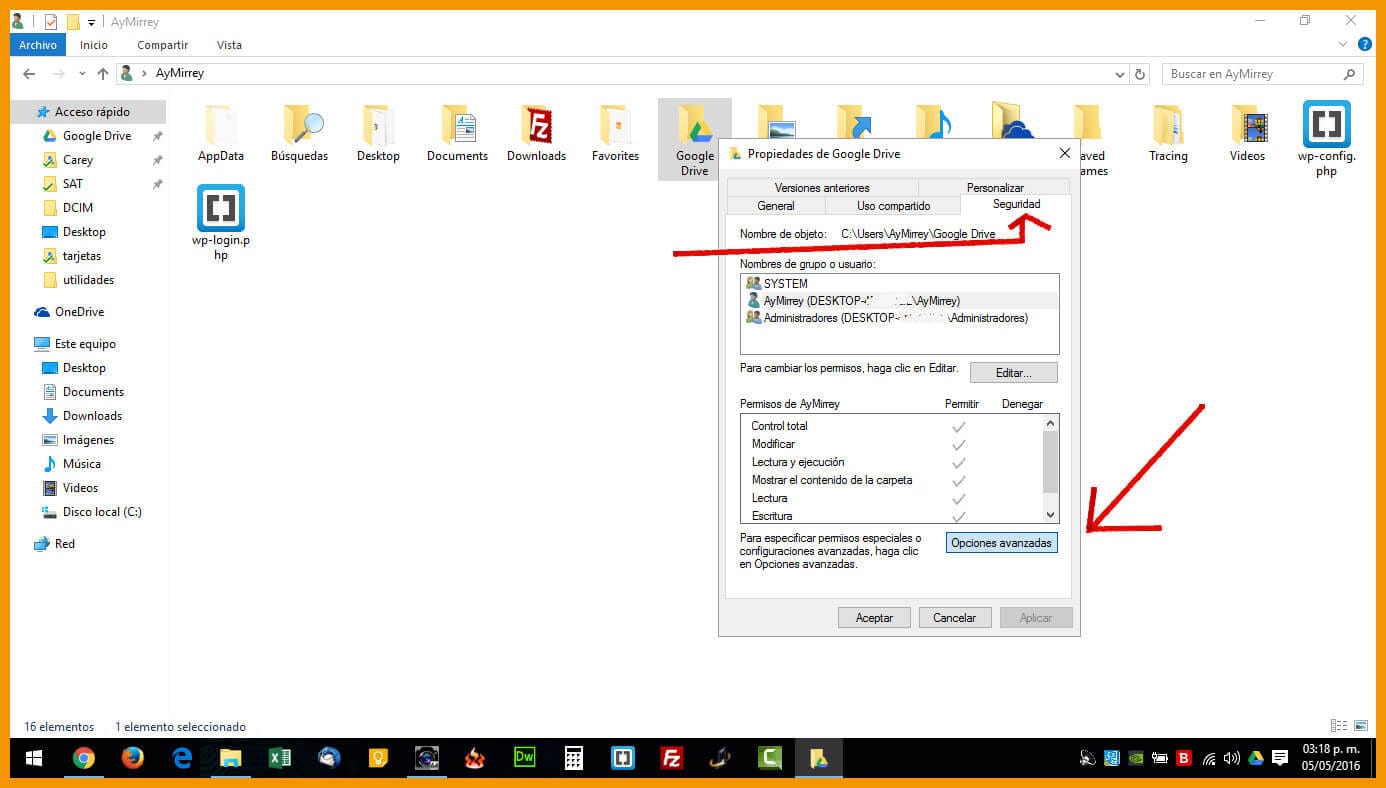Image resolution: width=1386 pixels, height=788 pixels.
Task: Select the wp-config.php file
Action: (x=1326, y=140)
